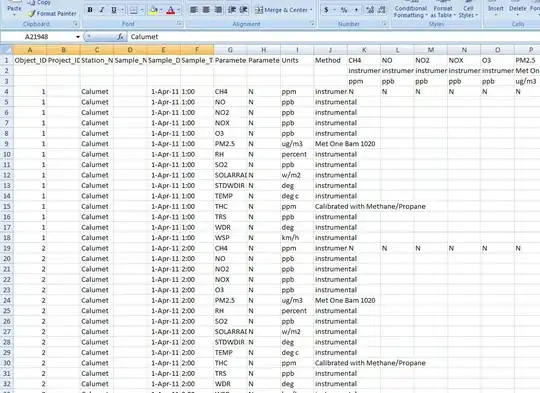Click the font color A icon

point(170,10)
